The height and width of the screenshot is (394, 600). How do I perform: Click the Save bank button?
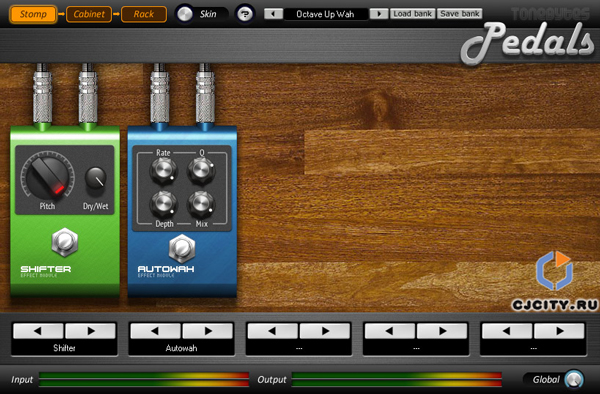[x=460, y=14]
